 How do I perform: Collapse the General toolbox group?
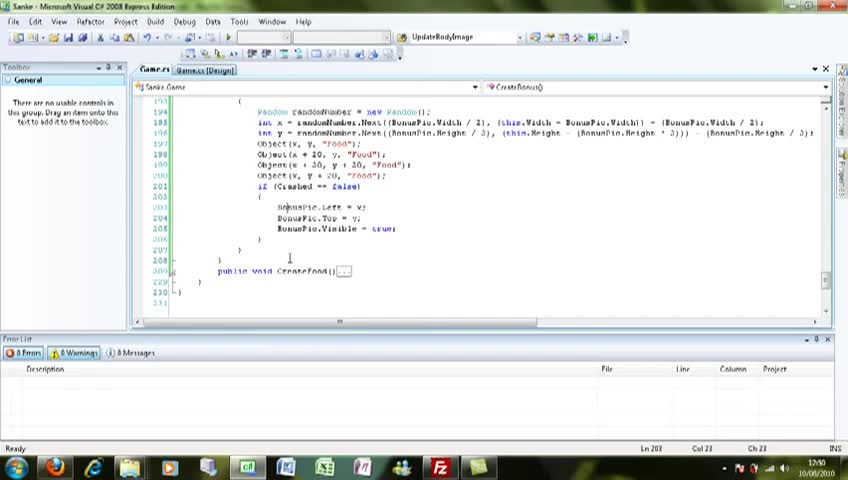tap(8, 80)
